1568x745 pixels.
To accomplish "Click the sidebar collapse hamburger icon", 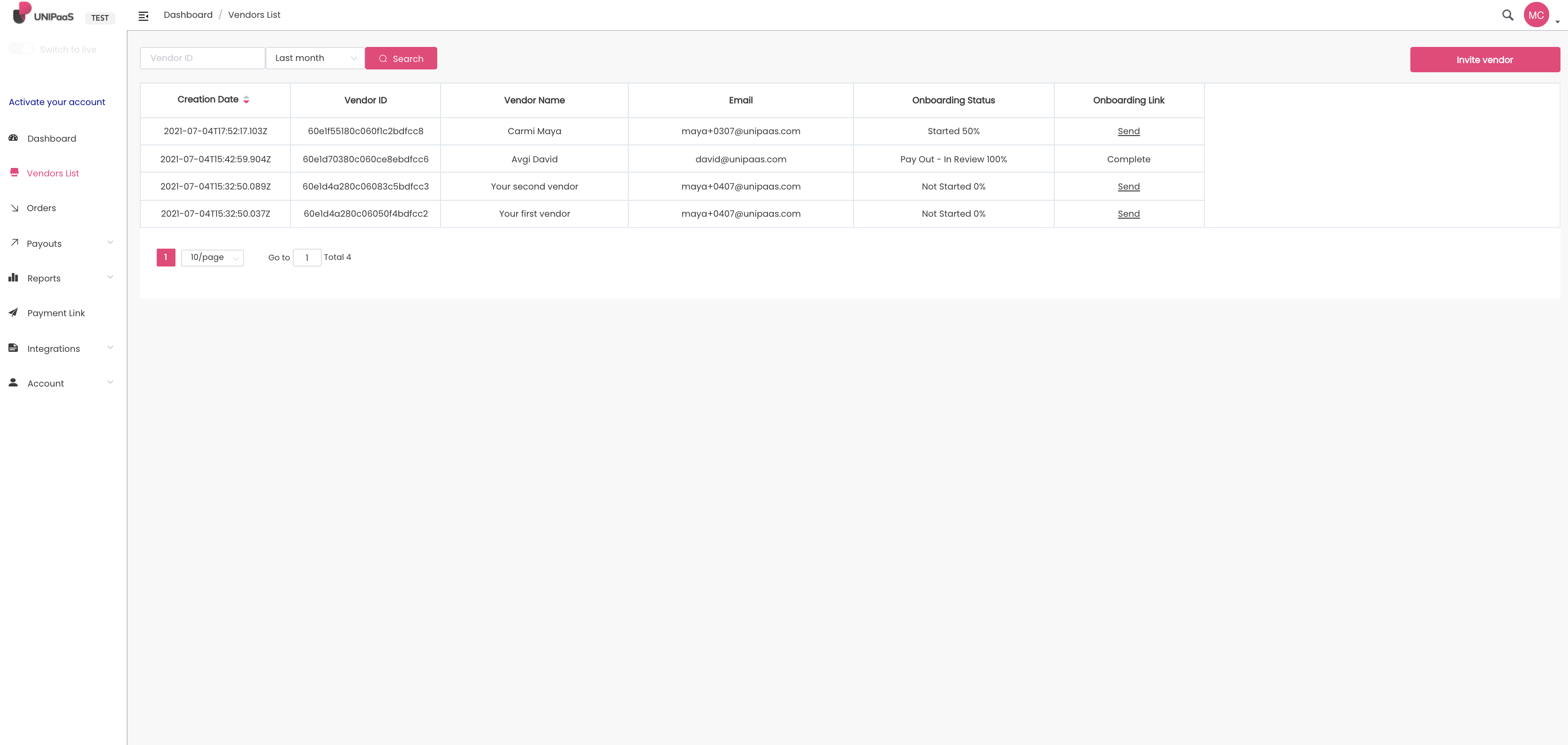I will pos(144,16).
